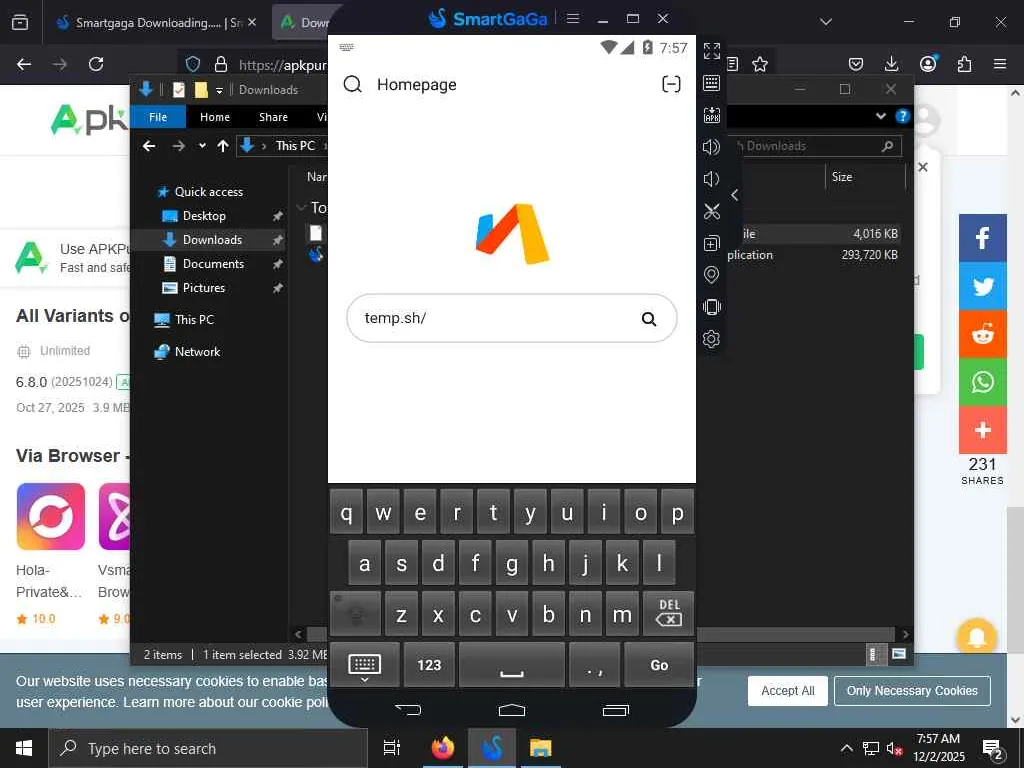Click File Explorer up arrow button
This screenshot has height=768, width=1024.
click(x=223, y=146)
